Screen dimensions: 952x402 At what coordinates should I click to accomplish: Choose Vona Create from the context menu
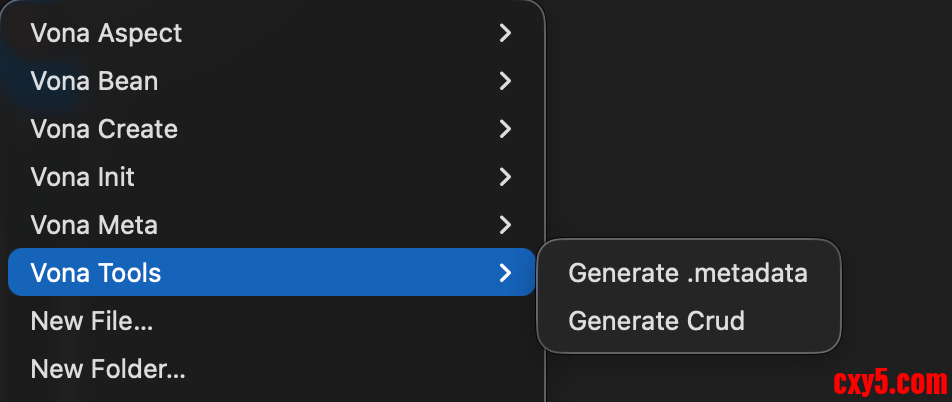click(104, 129)
